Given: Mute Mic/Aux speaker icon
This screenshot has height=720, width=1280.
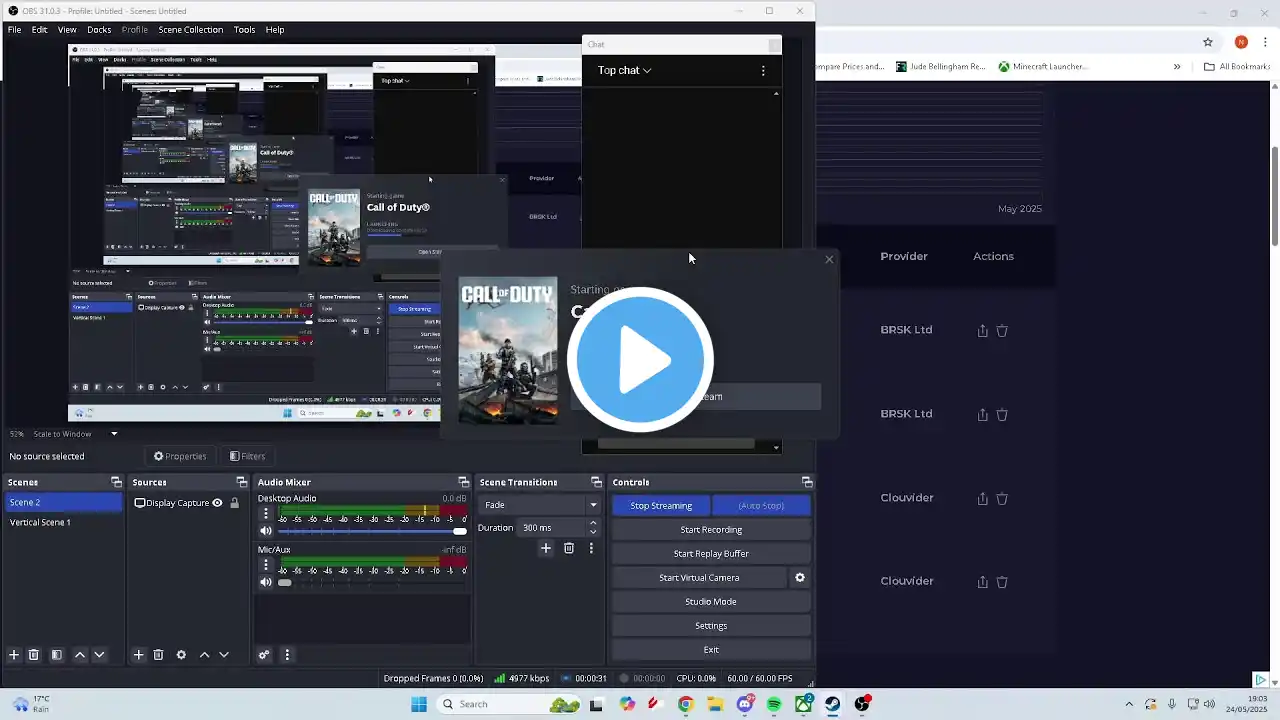Looking at the screenshot, I should (266, 582).
